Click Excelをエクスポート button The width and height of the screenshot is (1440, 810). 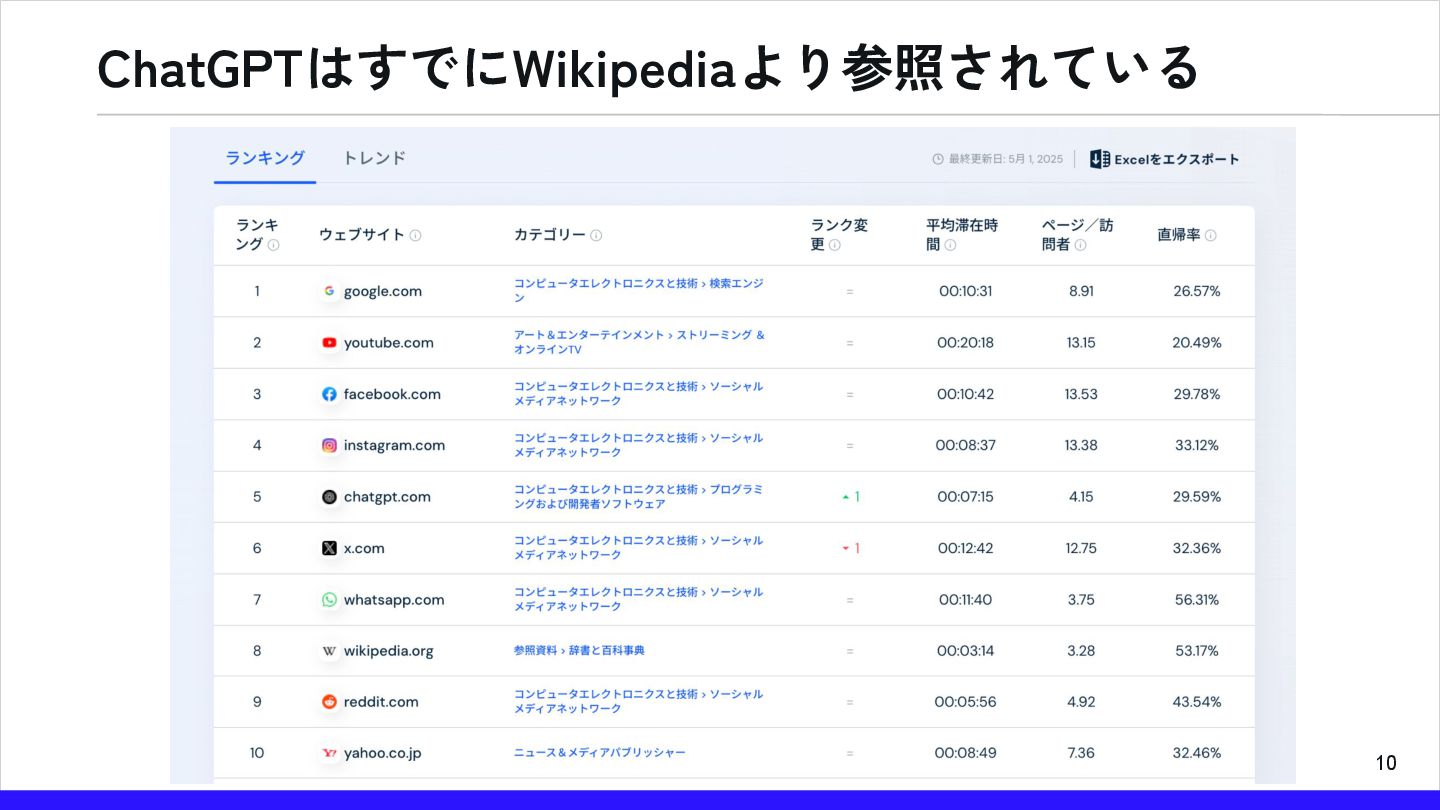1165,159
